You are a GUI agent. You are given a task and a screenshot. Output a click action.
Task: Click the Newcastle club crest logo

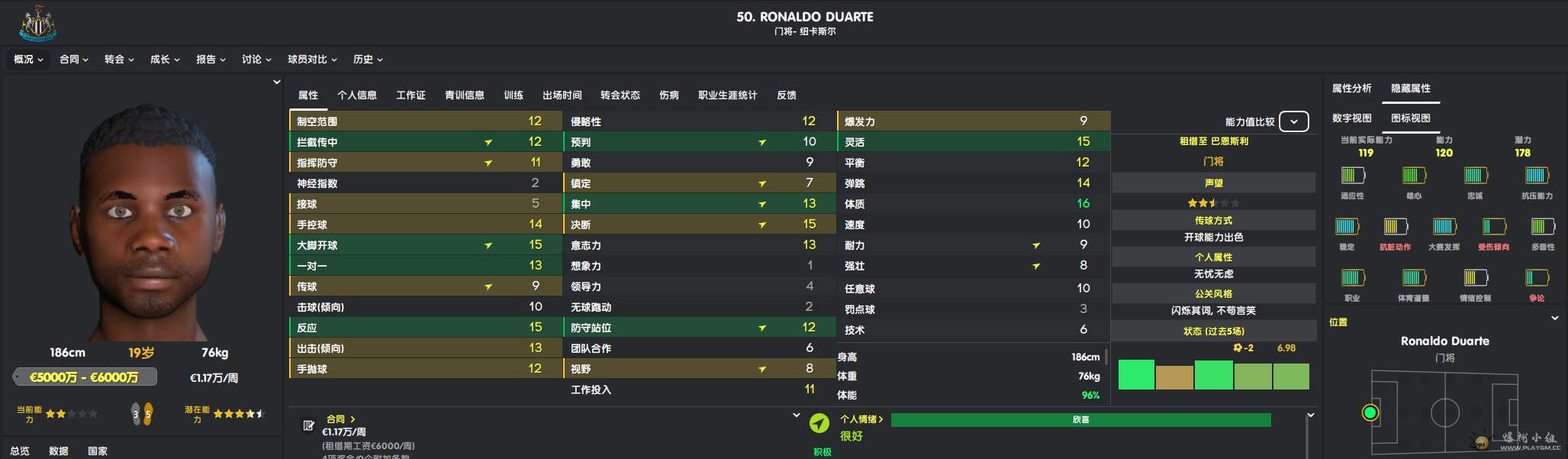click(x=37, y=23)
